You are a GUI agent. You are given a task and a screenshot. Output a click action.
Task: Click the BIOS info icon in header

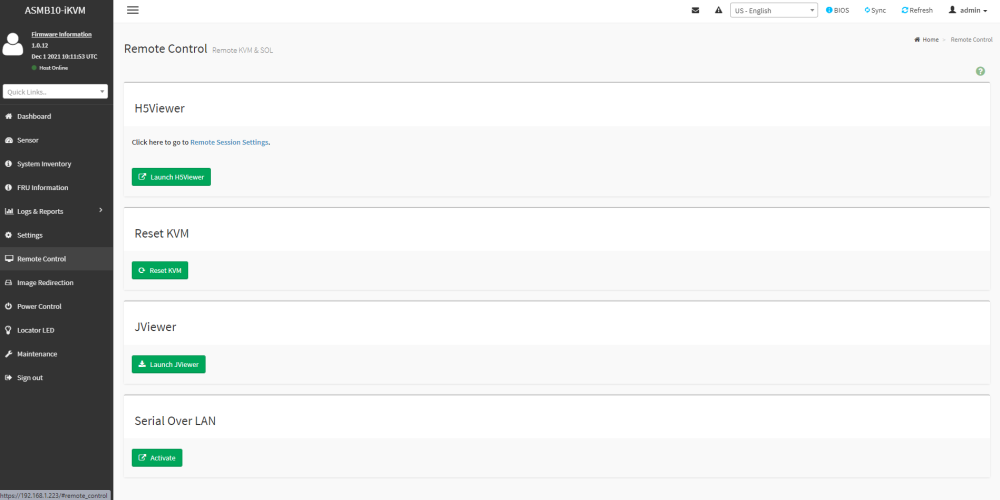tap(829, 10)
